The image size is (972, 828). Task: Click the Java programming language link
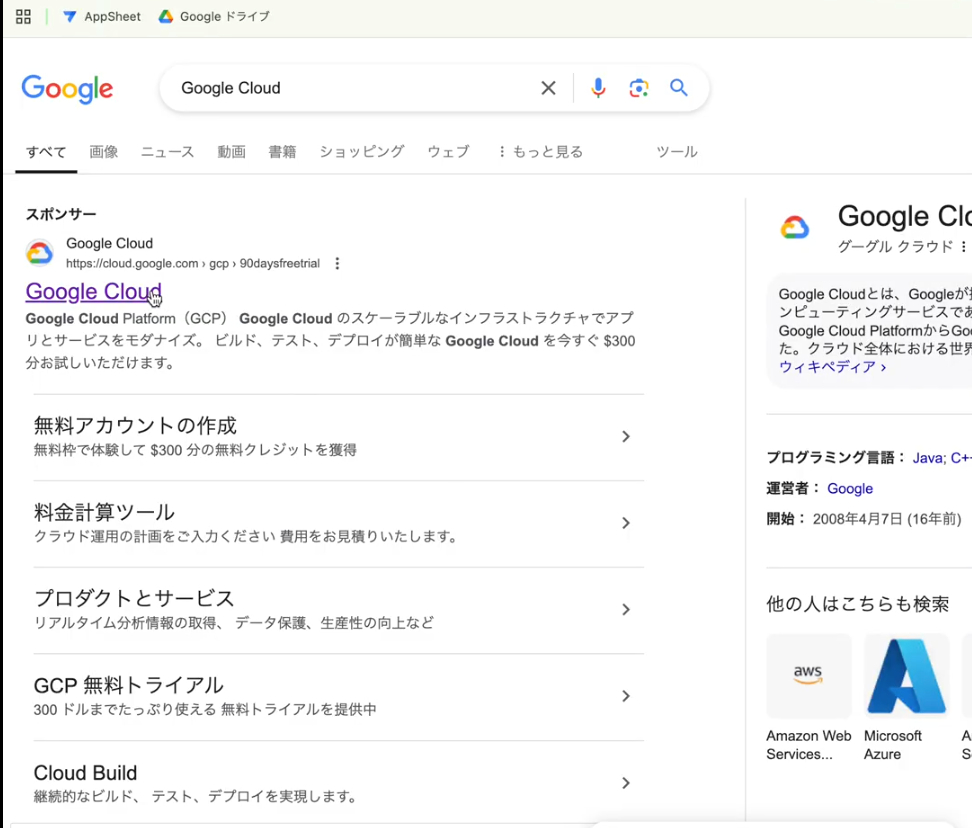tap(927, 458)
